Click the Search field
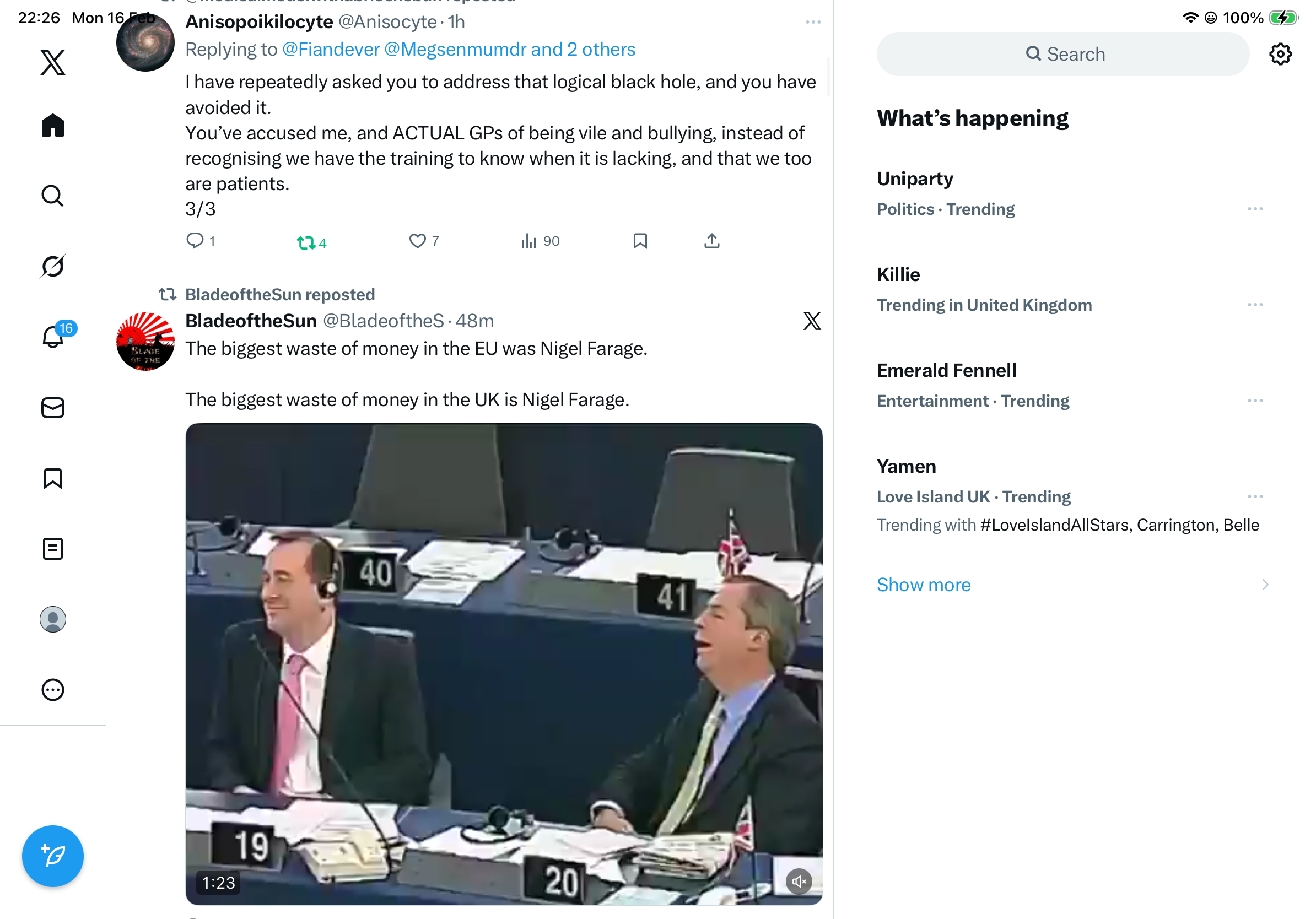The image size is (1316, 919). [x=1062, y=55]
